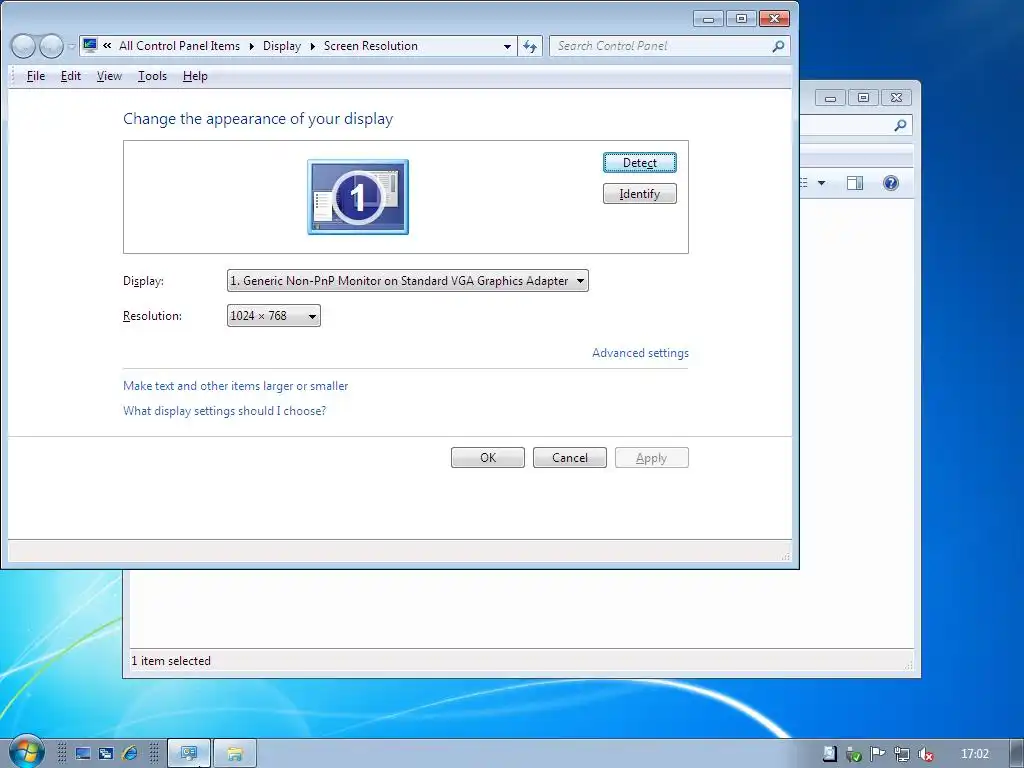Click the Cancel button
The height and width of the screenshot is (768, 1024).
tap(569, 458)
